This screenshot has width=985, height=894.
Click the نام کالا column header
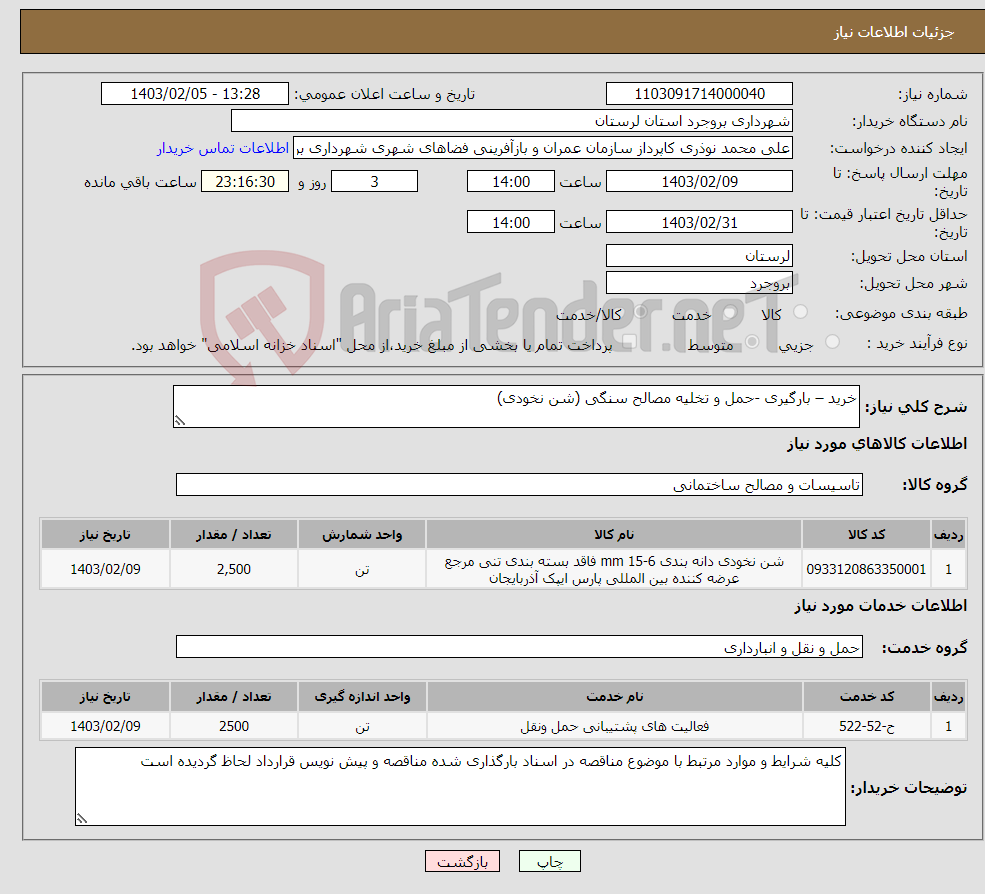(614, 535)
